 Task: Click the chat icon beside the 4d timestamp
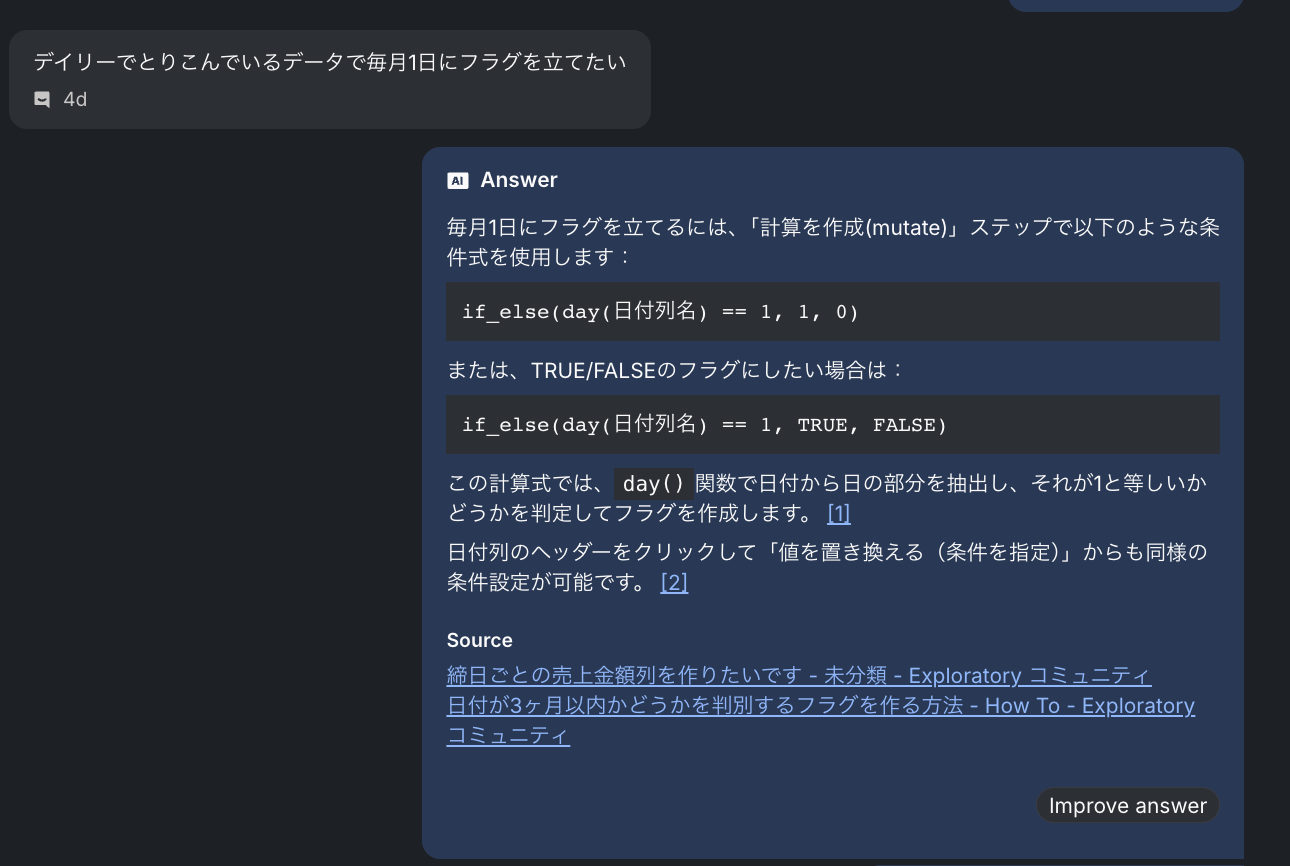[42, 99]
